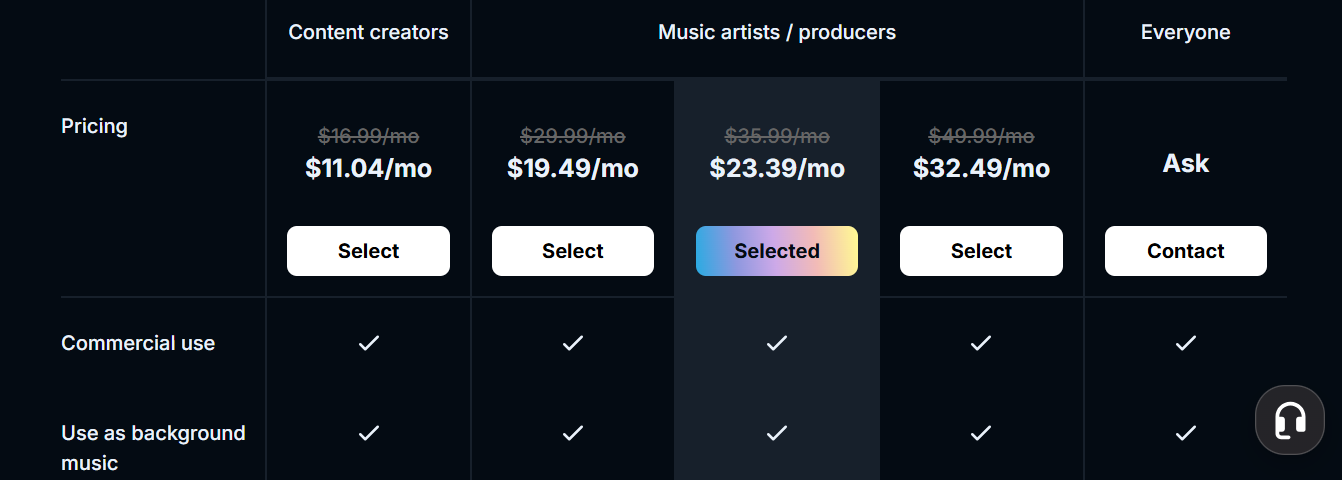Click the gradient Selected button
The height and width of the screenshot is (480, 1342).
777,251
